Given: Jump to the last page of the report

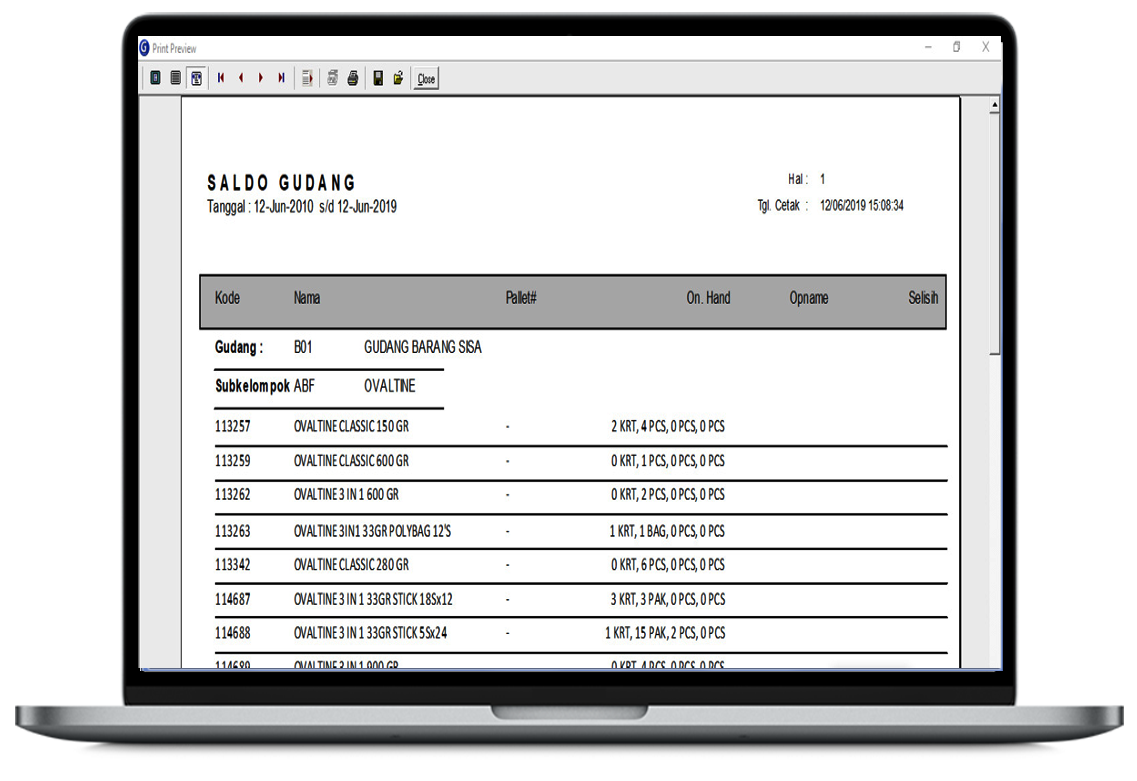Looking at the screenshot, I should [x=281, y=78].
